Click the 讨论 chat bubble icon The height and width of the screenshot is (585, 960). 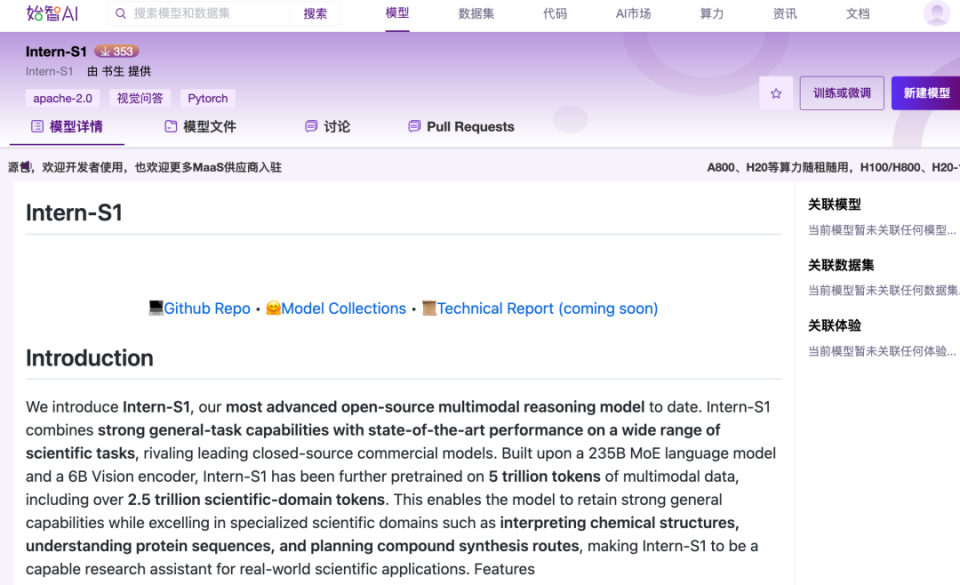(x=311, y=127)
